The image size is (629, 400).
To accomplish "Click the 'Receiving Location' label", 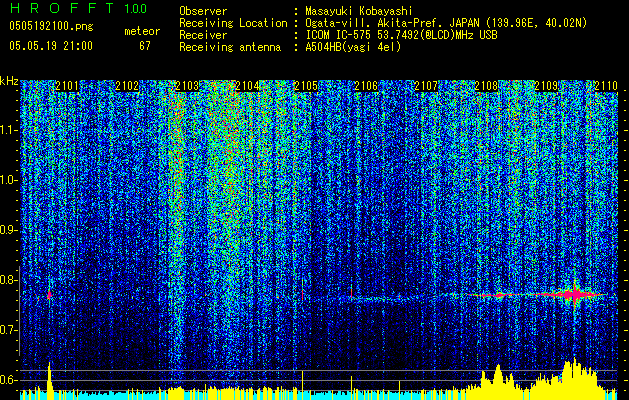I will (233, 23).
